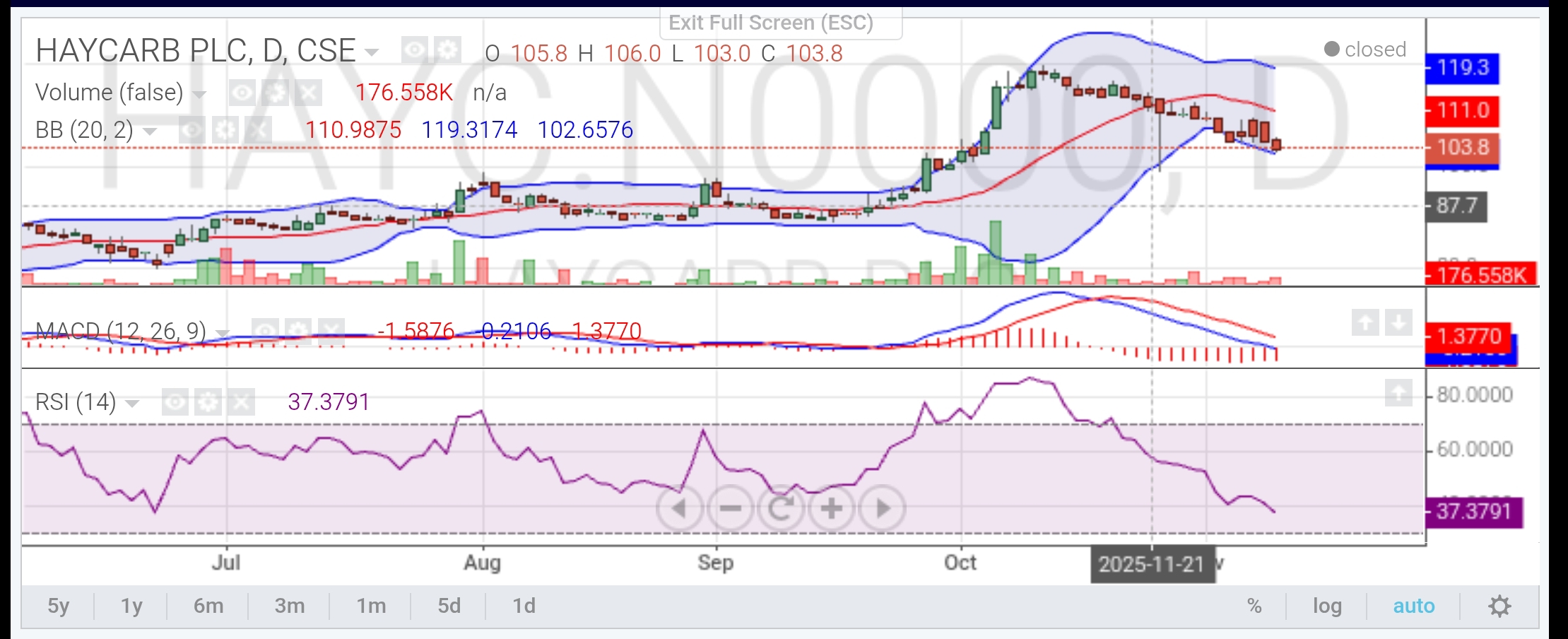The image size is (1568, 639).
Task: Hide the main HAYCARB series with eye icon
Action: coord(414,50)
